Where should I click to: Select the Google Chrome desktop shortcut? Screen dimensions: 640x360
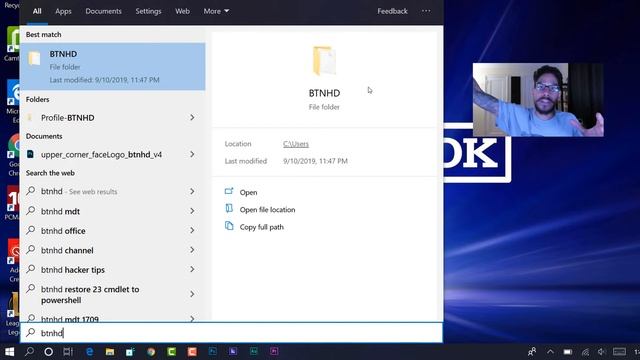[x=13, y=155]
